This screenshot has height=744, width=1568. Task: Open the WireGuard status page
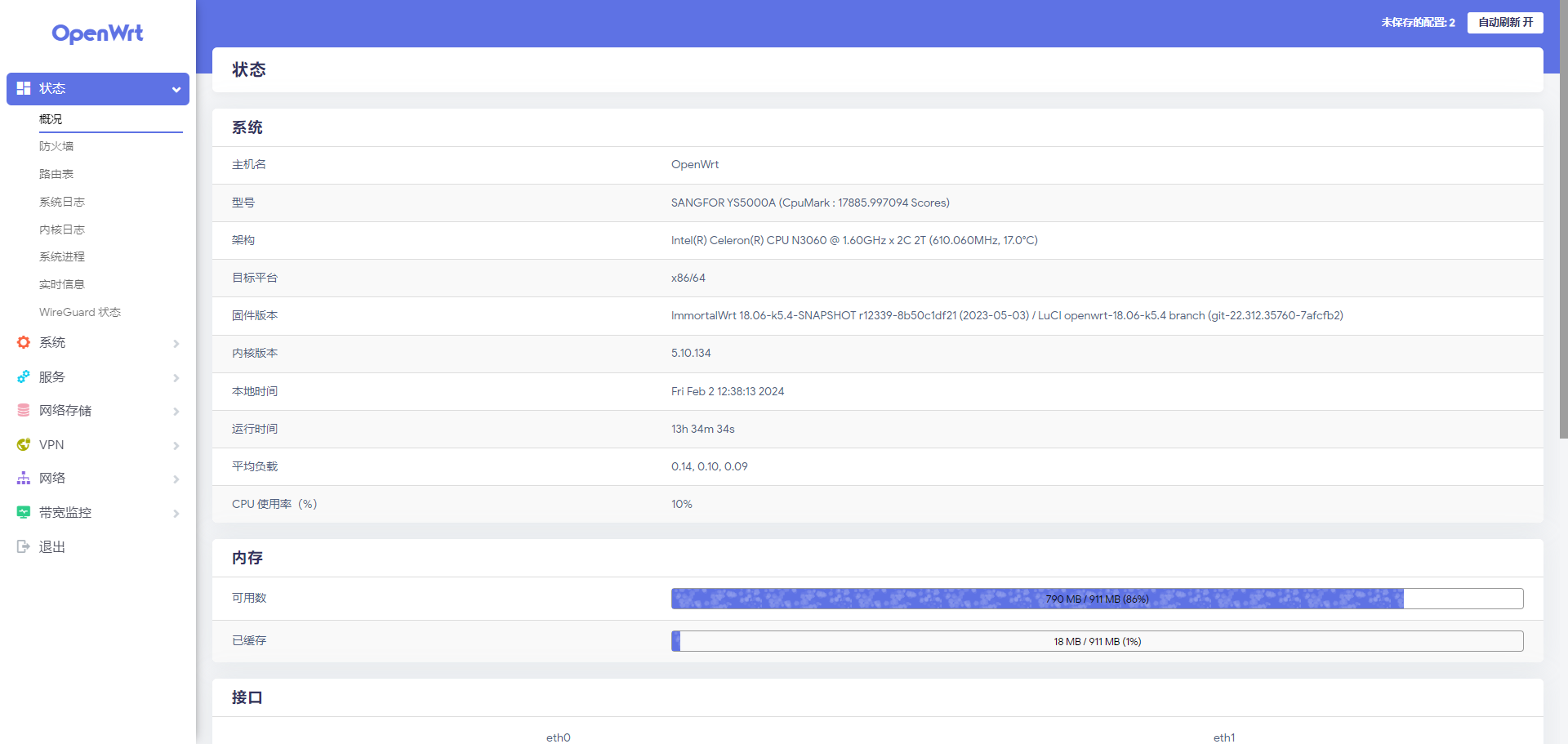pyautogui.click(x=80, y=312)
